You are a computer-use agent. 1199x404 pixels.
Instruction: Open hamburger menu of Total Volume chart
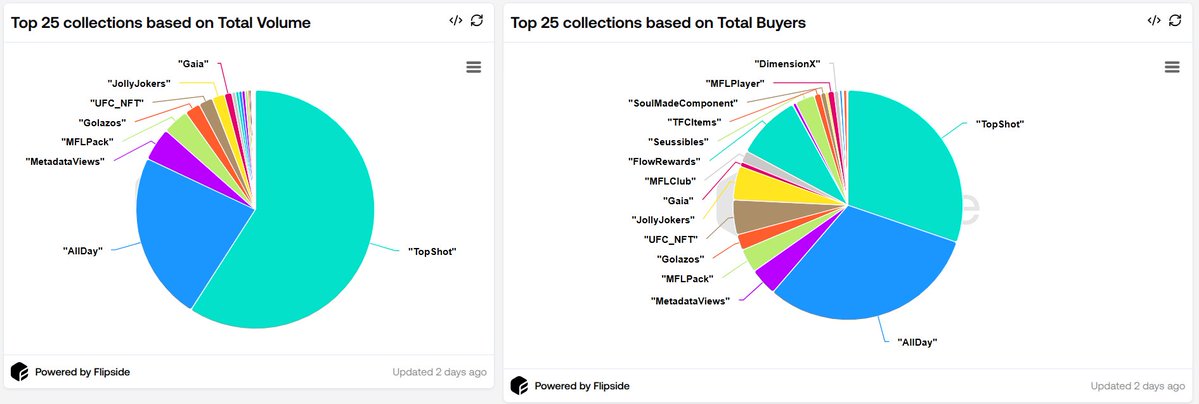[474, 67]
